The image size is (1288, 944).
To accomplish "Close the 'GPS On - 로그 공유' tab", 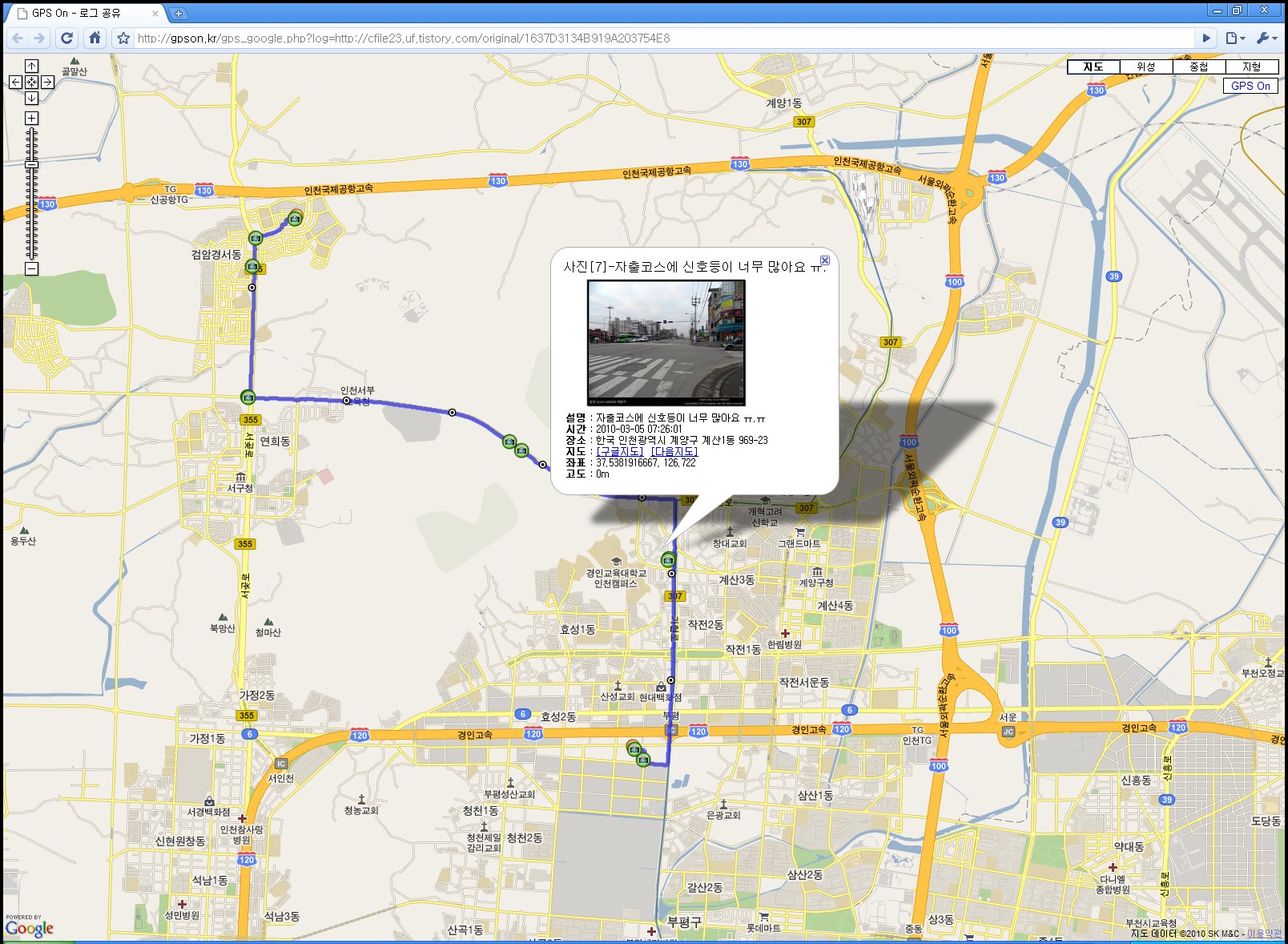I will 155,14.
